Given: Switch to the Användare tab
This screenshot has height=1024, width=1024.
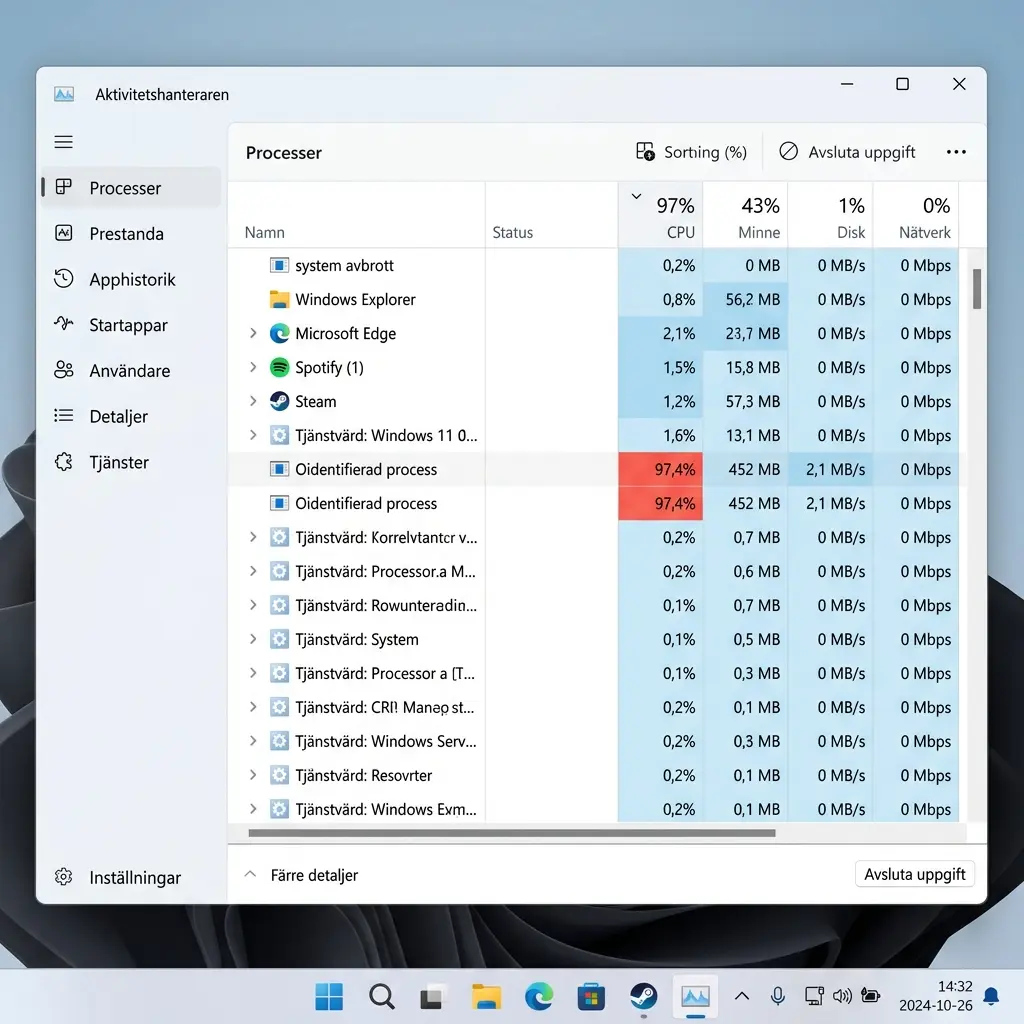Looking at the screenshot, I should click(131, 370).
